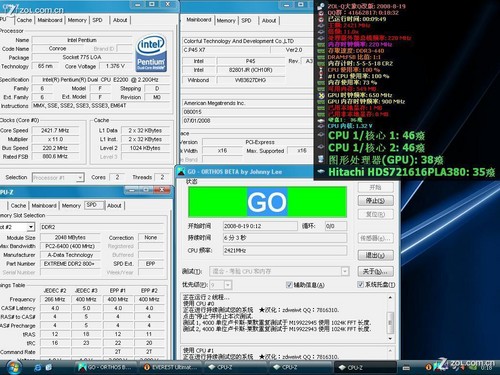Viewport: 500px width, 375px height.
Task: Click the 开始 start button in ORTHOS
Action: point(376,187)
